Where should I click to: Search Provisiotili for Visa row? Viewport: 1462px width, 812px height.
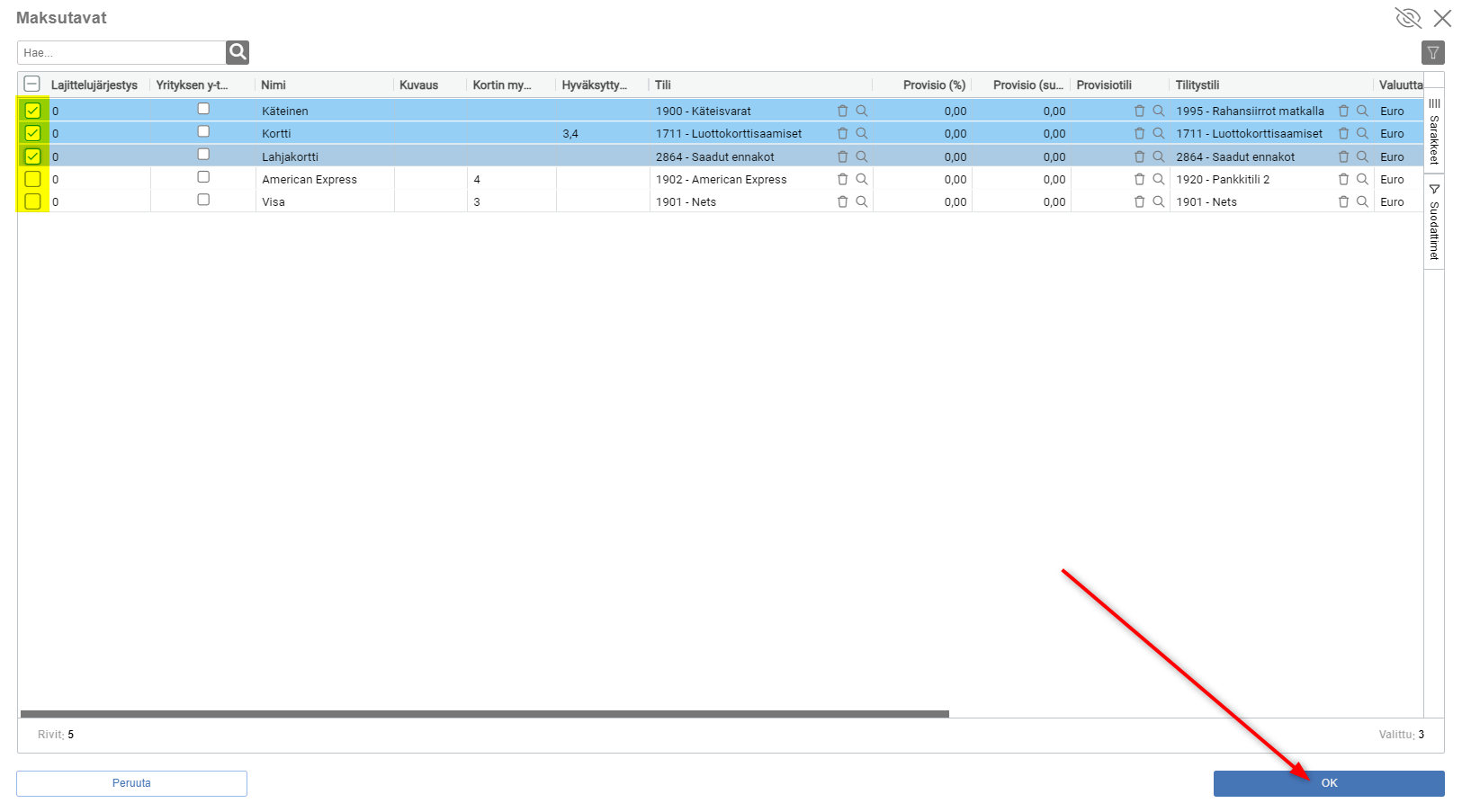[1159, 201]
